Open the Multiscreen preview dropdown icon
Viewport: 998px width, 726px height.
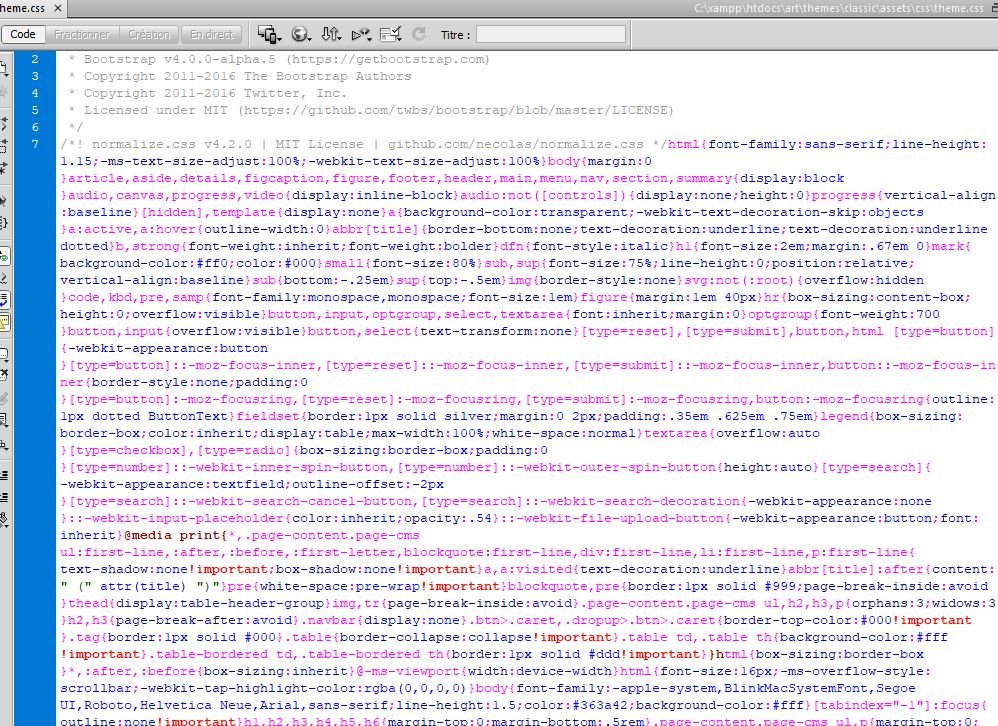(269, 34)
